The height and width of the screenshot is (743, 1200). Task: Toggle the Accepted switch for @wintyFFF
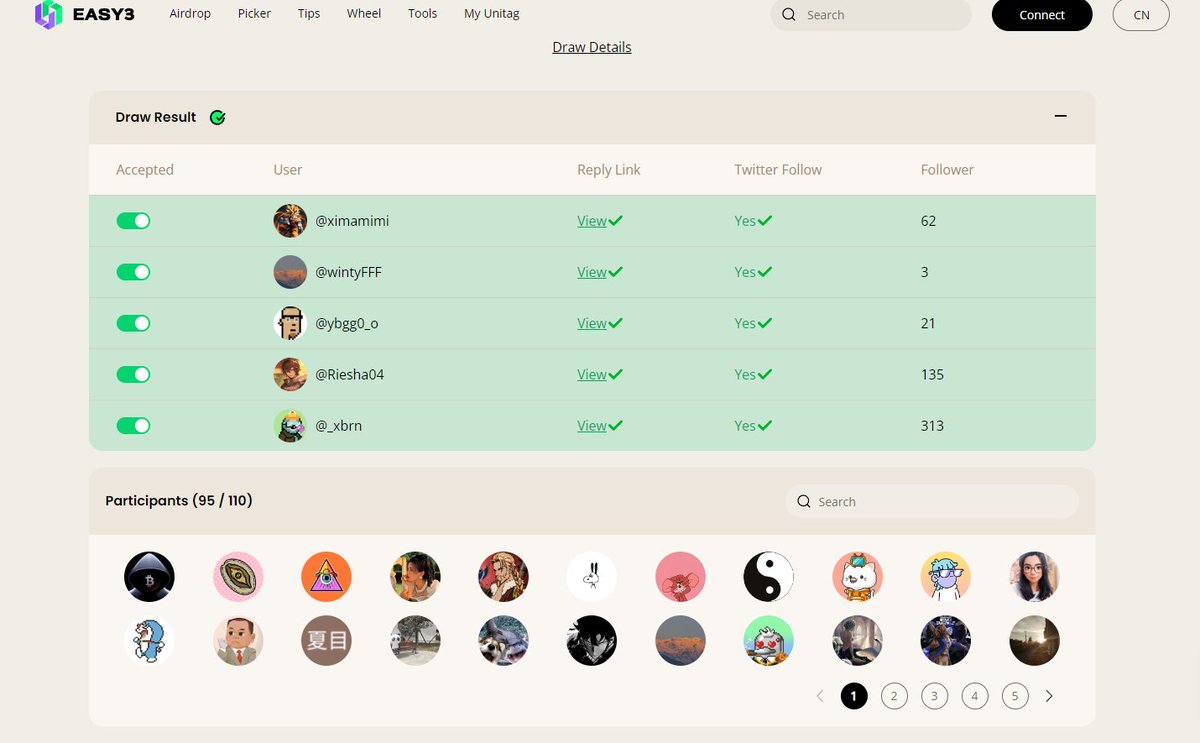click(x=133, y=272)
